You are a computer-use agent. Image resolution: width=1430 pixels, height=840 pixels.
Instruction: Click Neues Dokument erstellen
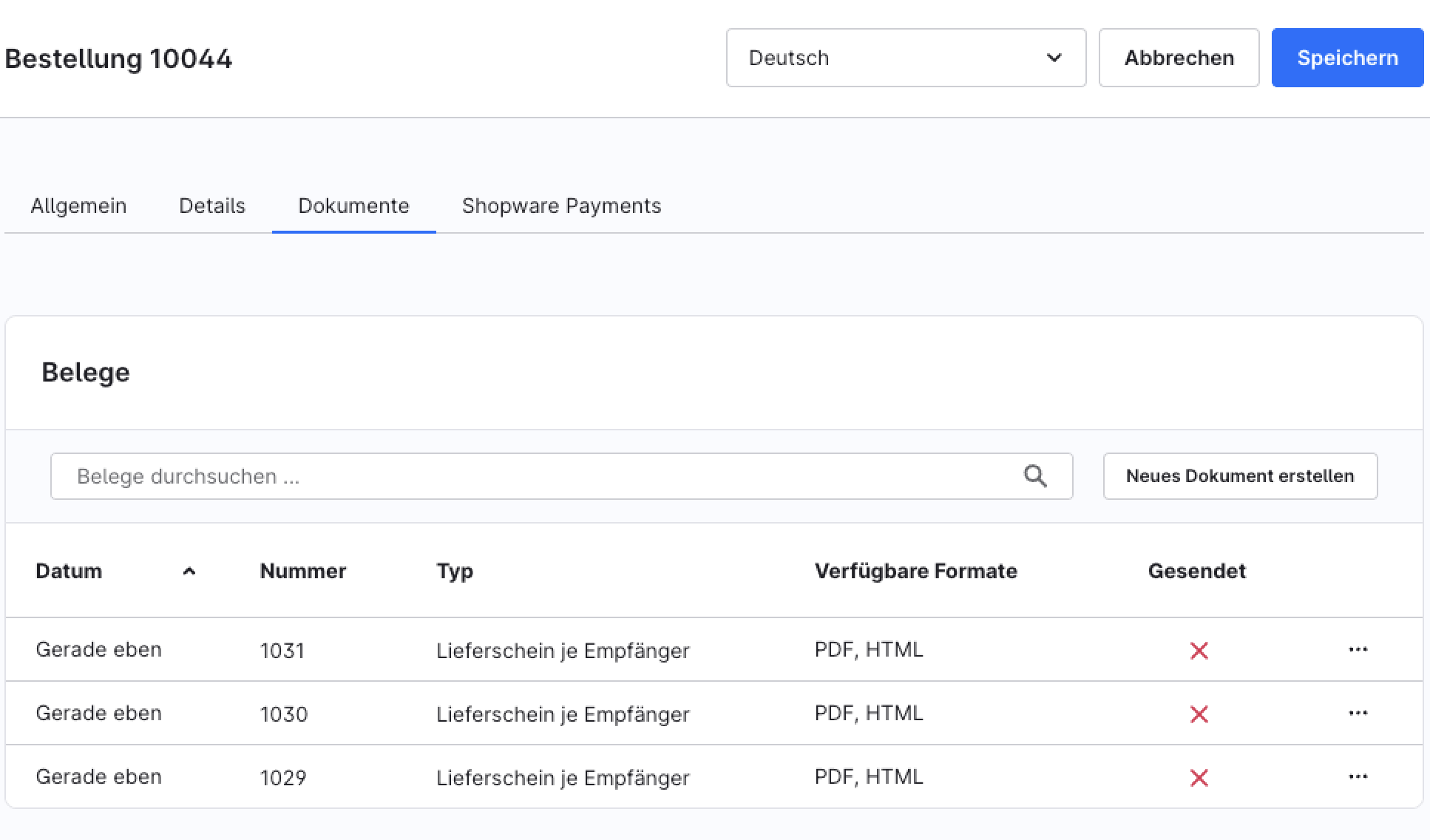1240,476
